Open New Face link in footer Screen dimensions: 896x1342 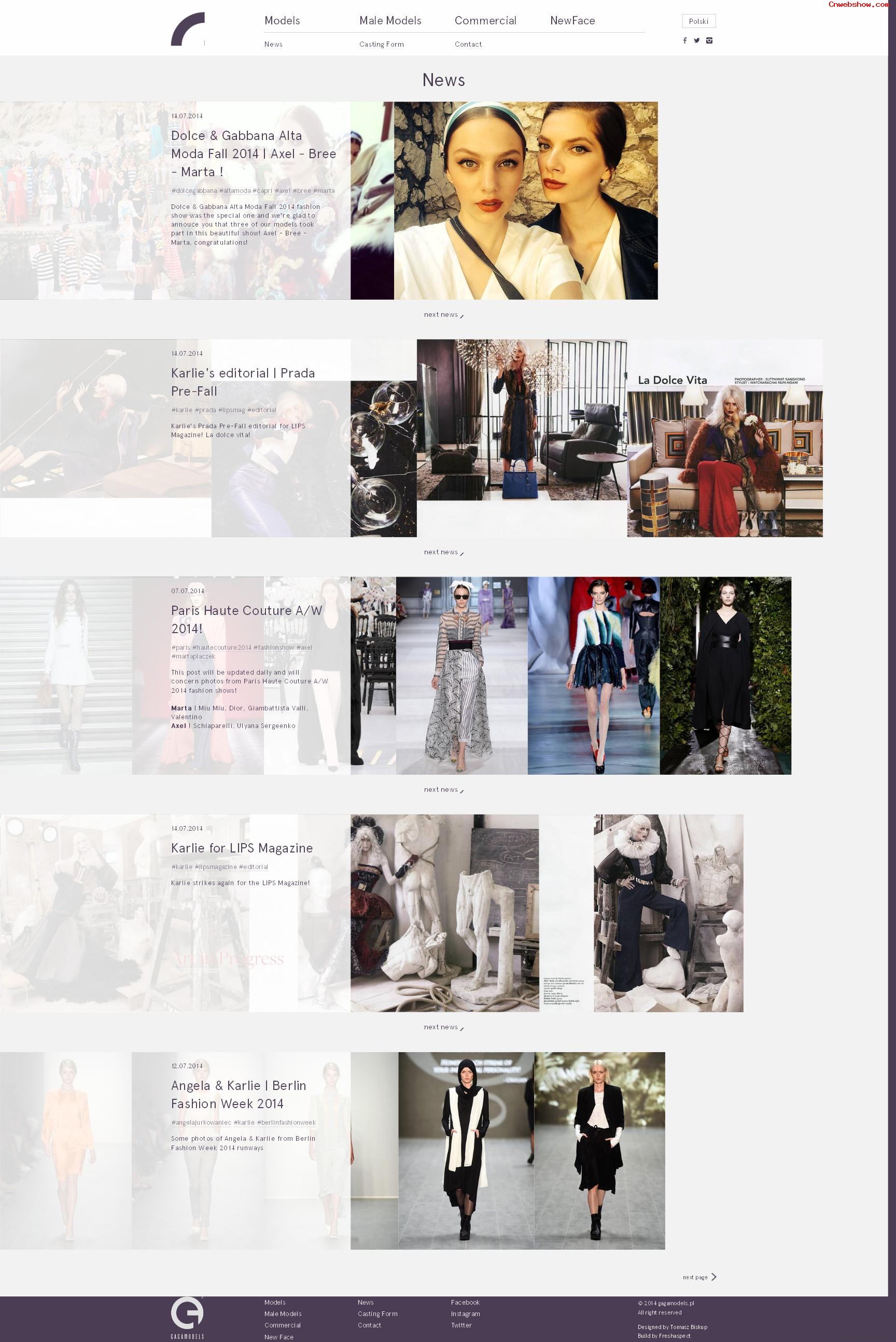279,1337
